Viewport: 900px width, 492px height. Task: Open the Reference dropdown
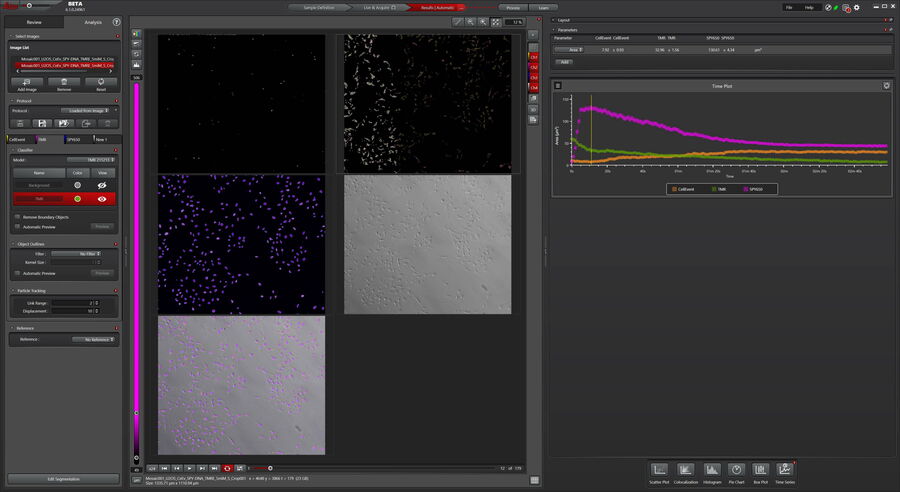(x=94, y=339)
